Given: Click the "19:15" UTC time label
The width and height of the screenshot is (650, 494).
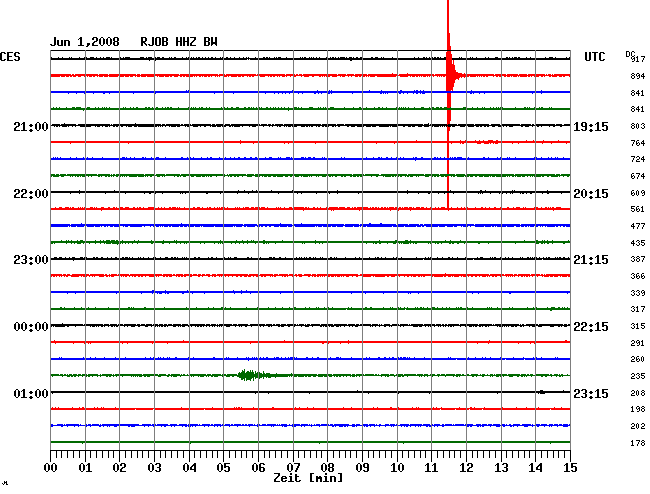Looking at the screenshot, I should (591, 127).
